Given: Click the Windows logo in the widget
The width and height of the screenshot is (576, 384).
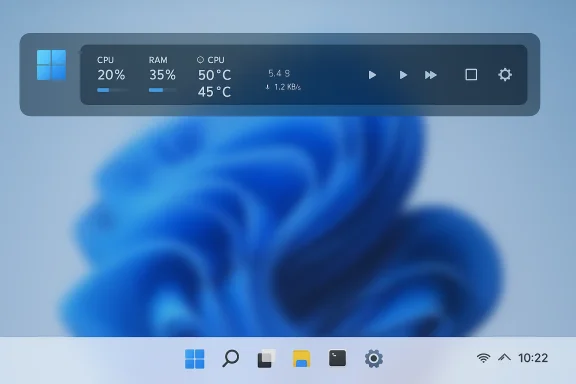Looking at the screenshot, I should tap(51, 65).
